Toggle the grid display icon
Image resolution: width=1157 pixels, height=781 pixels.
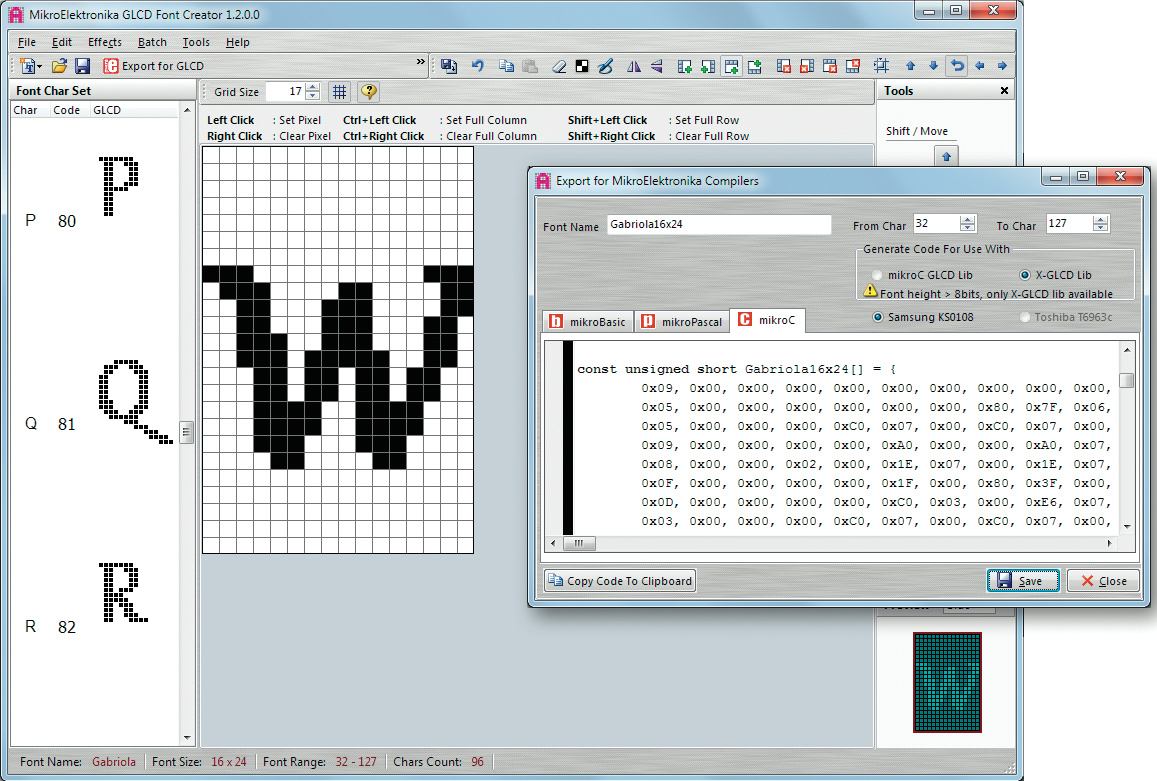(x=340, y=91)
